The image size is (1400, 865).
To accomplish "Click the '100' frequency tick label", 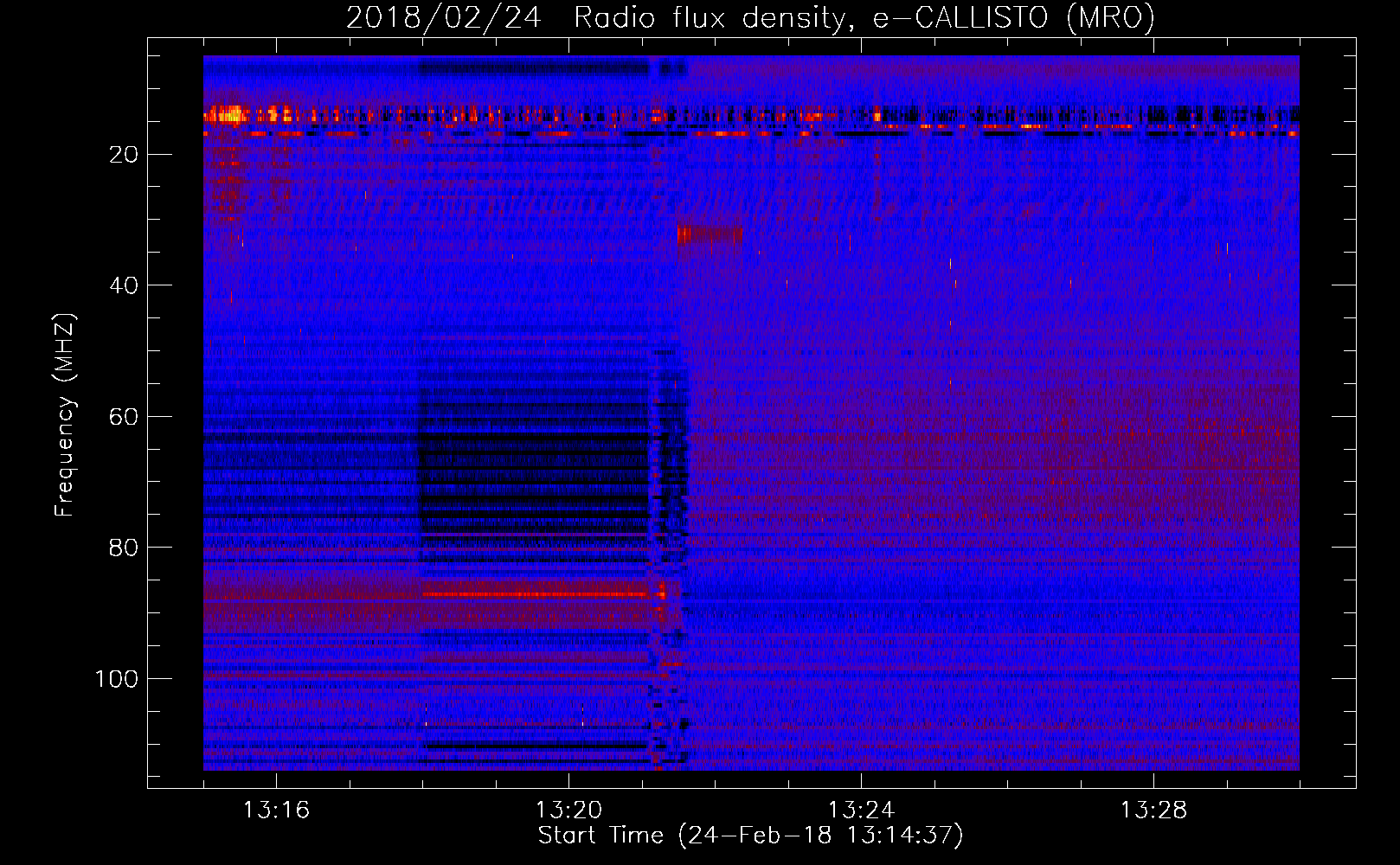I will tap(117, 679).
